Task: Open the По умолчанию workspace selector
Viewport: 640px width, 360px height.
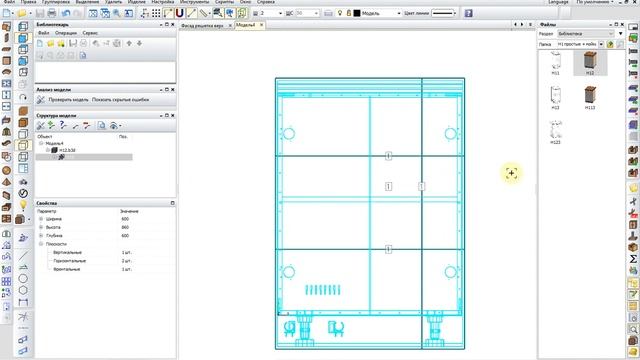Action: [595, 2]
